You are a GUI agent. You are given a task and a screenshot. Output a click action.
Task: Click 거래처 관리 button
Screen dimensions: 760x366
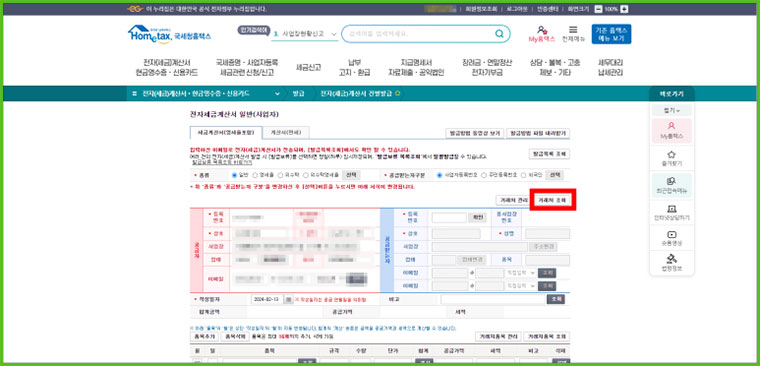(x=513, y=200)
